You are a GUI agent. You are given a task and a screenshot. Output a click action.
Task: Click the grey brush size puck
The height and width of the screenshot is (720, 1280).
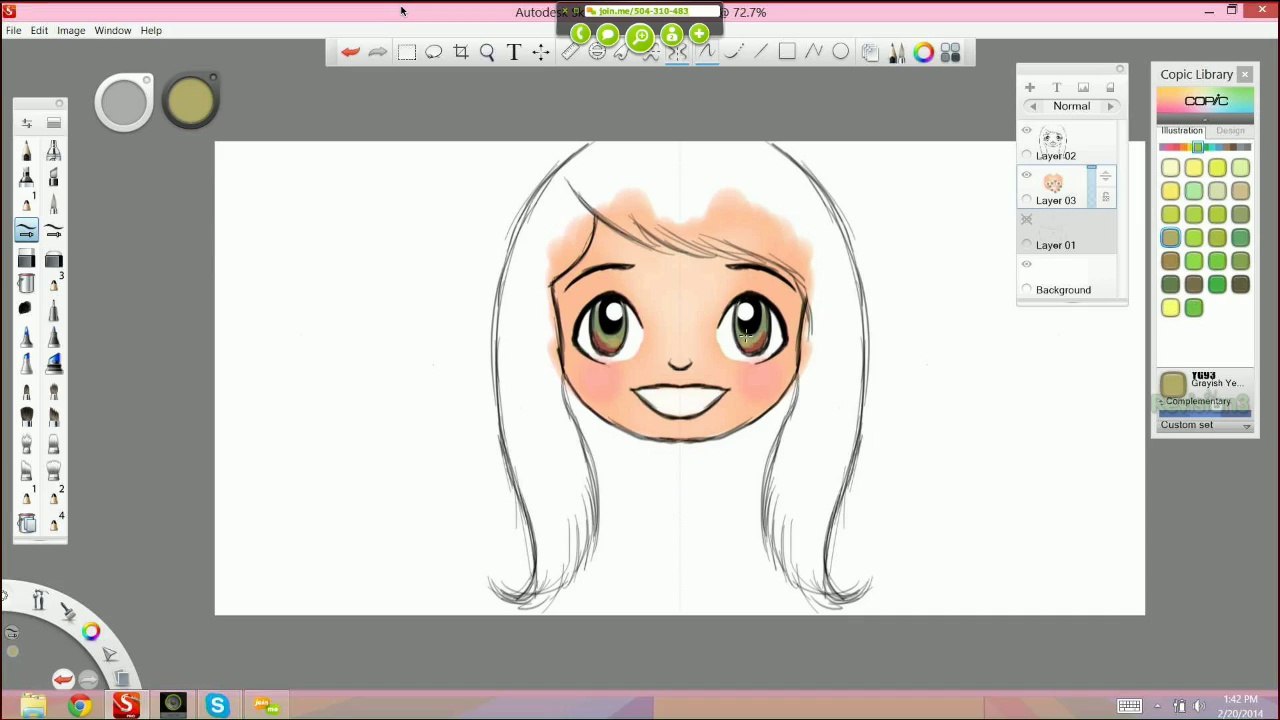click(124, 102)
